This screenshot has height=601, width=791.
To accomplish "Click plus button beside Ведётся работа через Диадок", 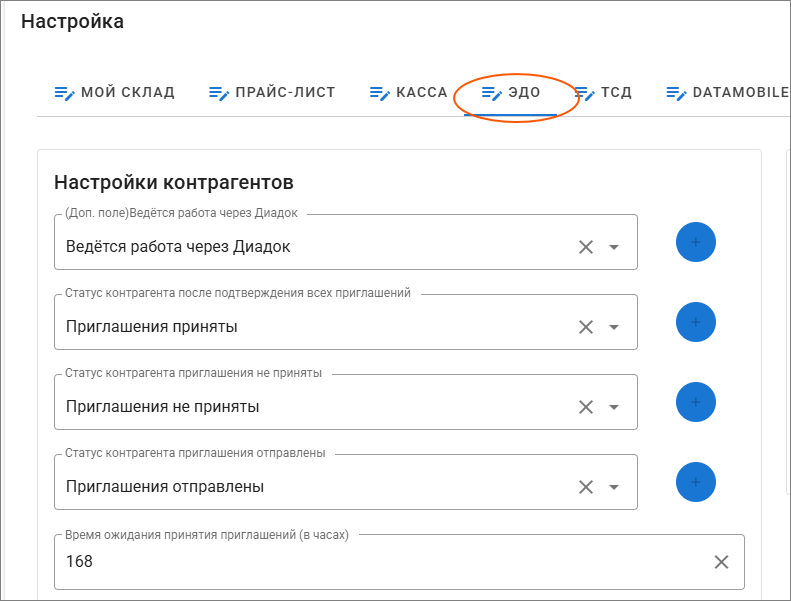I will click(x=696, y=242).
